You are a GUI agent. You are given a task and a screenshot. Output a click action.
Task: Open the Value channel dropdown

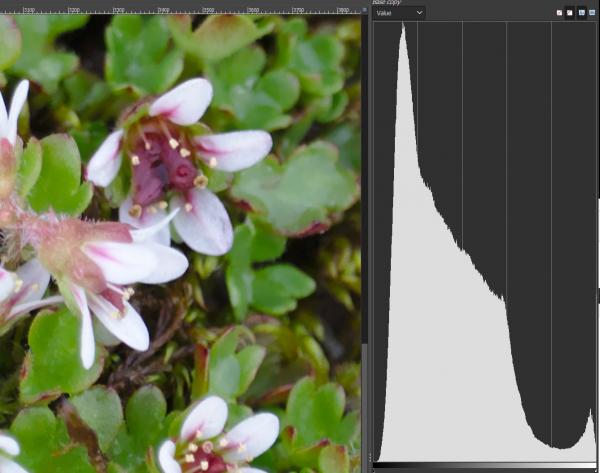(399, 13)
